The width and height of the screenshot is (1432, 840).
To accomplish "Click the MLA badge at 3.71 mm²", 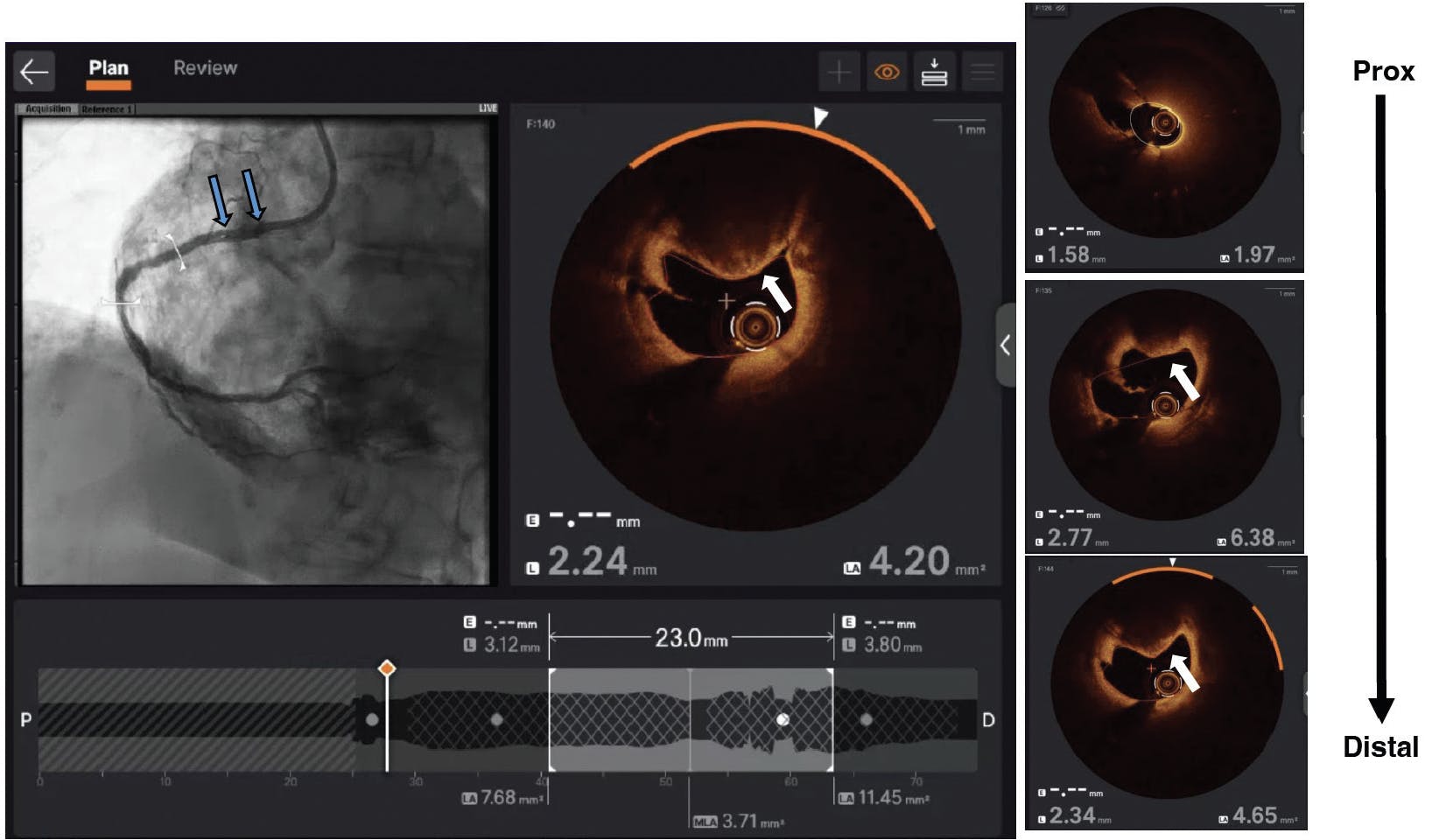I will [705, 822].
